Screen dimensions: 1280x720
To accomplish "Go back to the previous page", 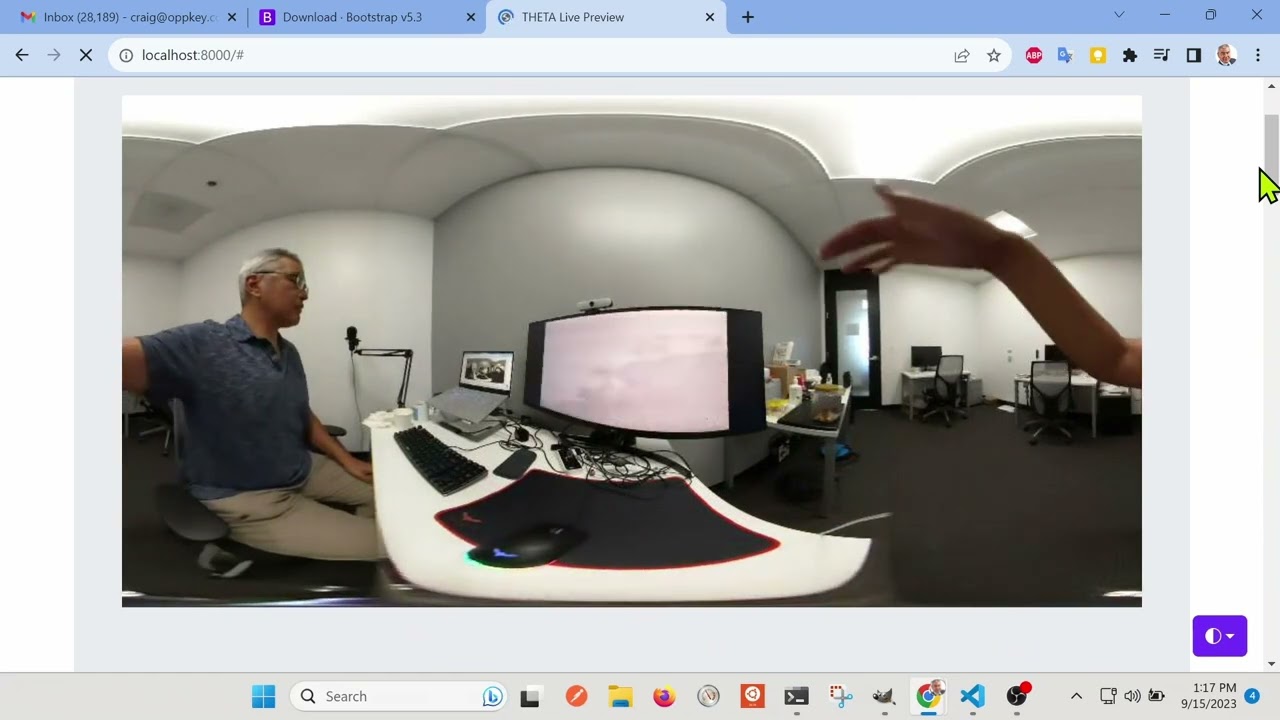I will tap(22, 55).
